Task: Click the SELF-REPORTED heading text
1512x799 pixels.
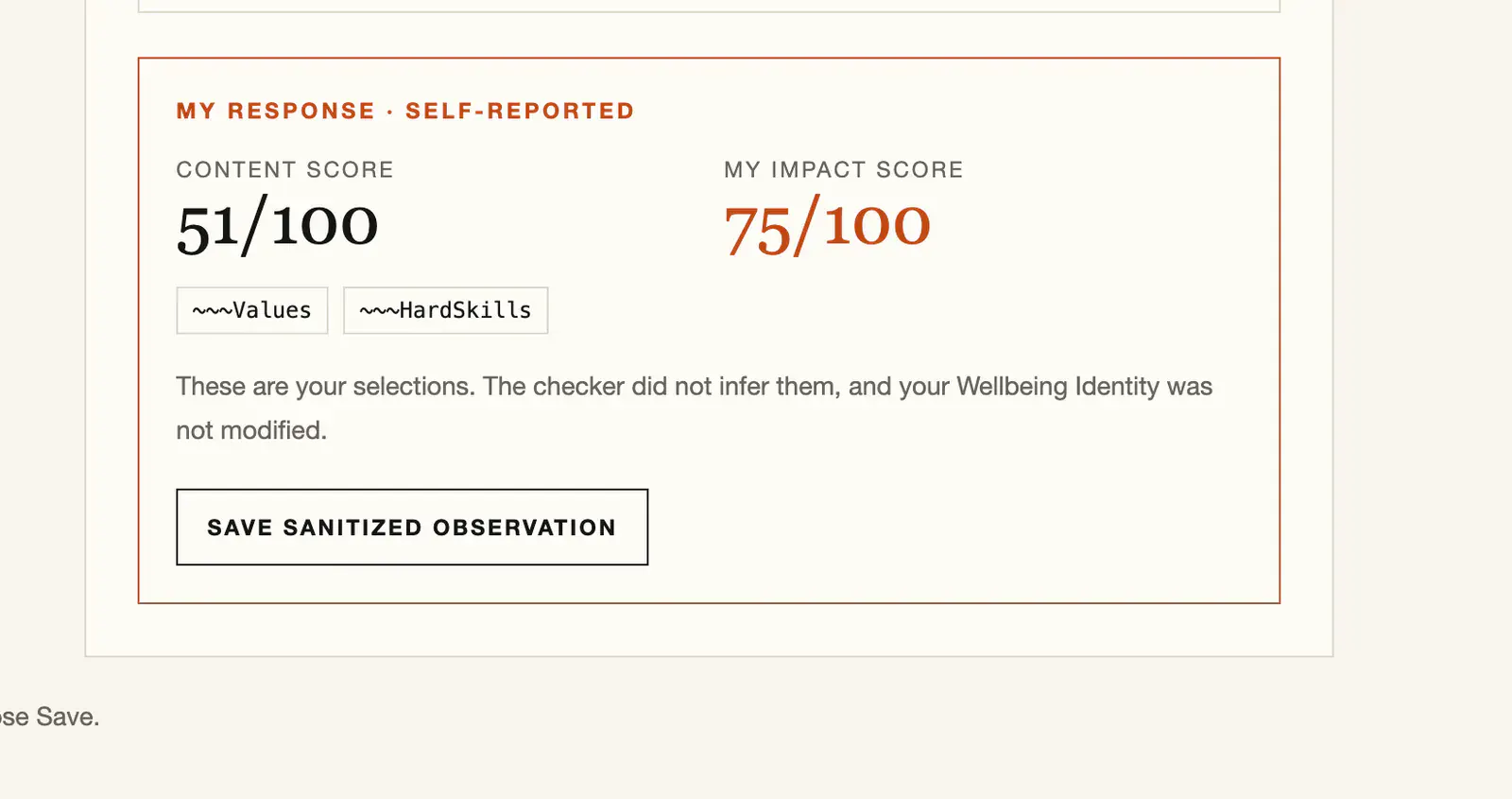Action: pos(520,111)
